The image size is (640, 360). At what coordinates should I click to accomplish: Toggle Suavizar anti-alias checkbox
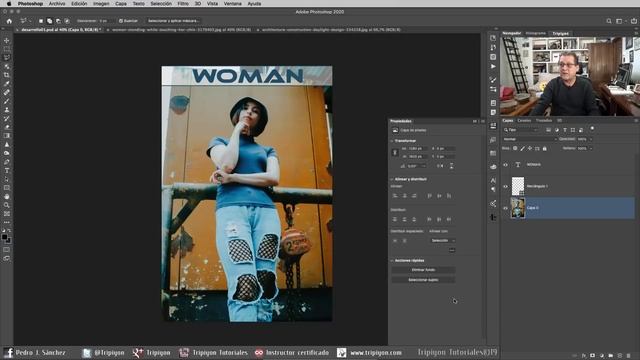click(x=121, y=21)
